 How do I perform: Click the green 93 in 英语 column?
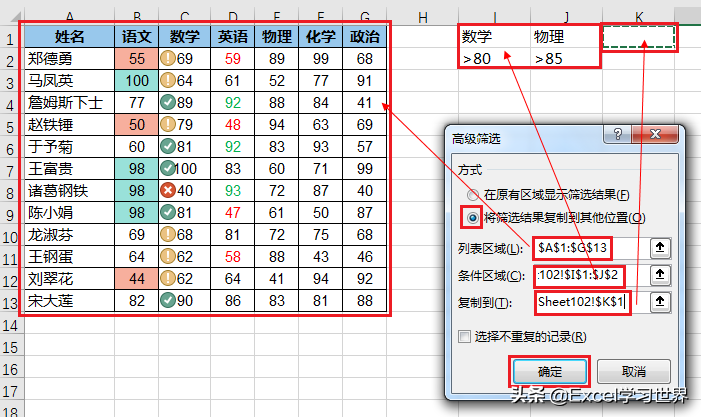pyautogui.click(x=232, y=191)
